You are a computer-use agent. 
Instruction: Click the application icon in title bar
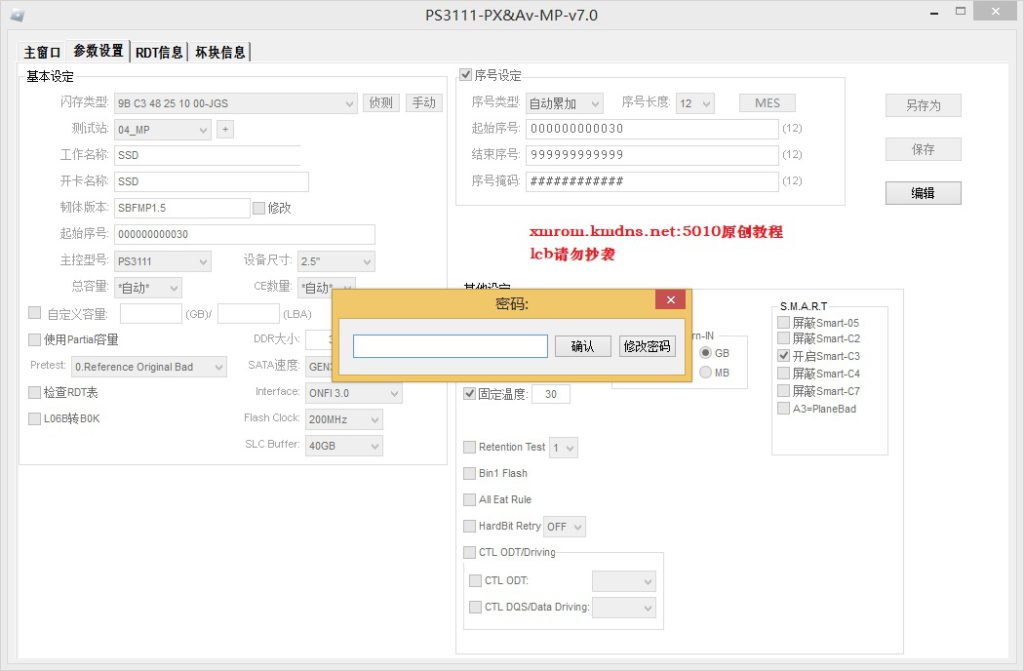pyautogui.click(x=17, y=15)
